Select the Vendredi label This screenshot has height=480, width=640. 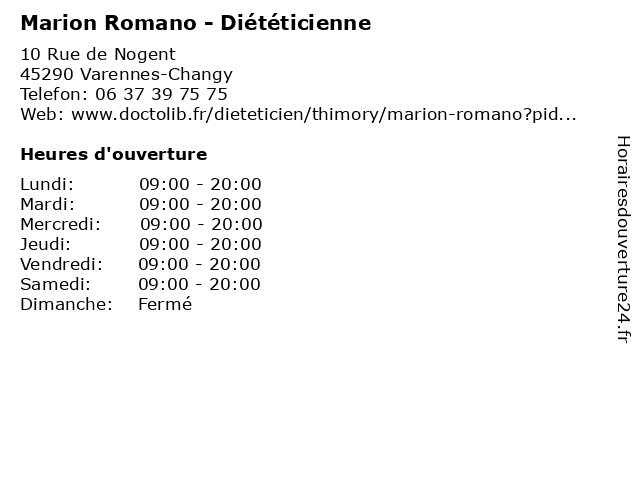pos(61,264)
